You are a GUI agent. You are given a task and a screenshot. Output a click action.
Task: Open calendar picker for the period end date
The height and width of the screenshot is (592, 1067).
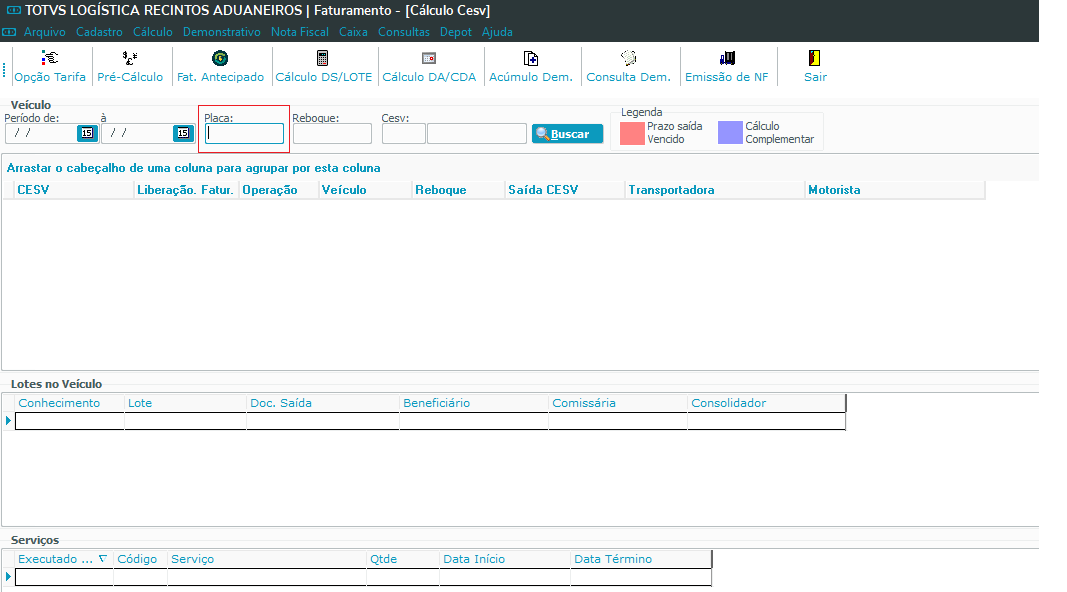click(x=183, y=133)
